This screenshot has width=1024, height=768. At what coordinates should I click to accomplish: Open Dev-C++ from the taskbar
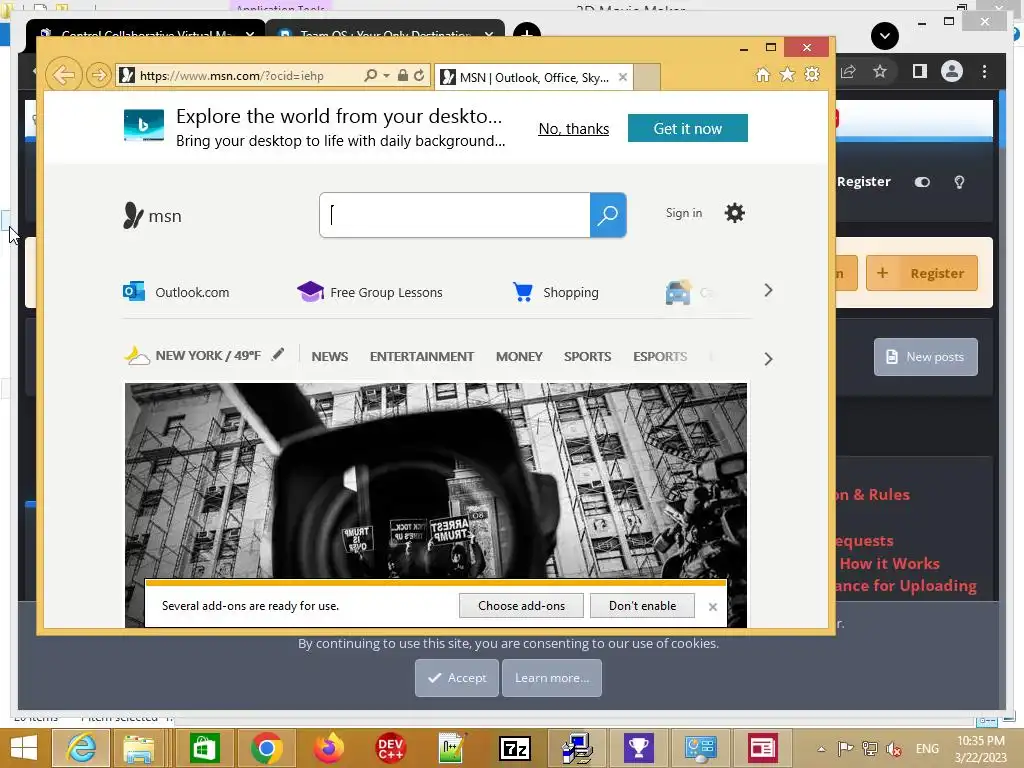pyautogui.click(x=391, y=748)
